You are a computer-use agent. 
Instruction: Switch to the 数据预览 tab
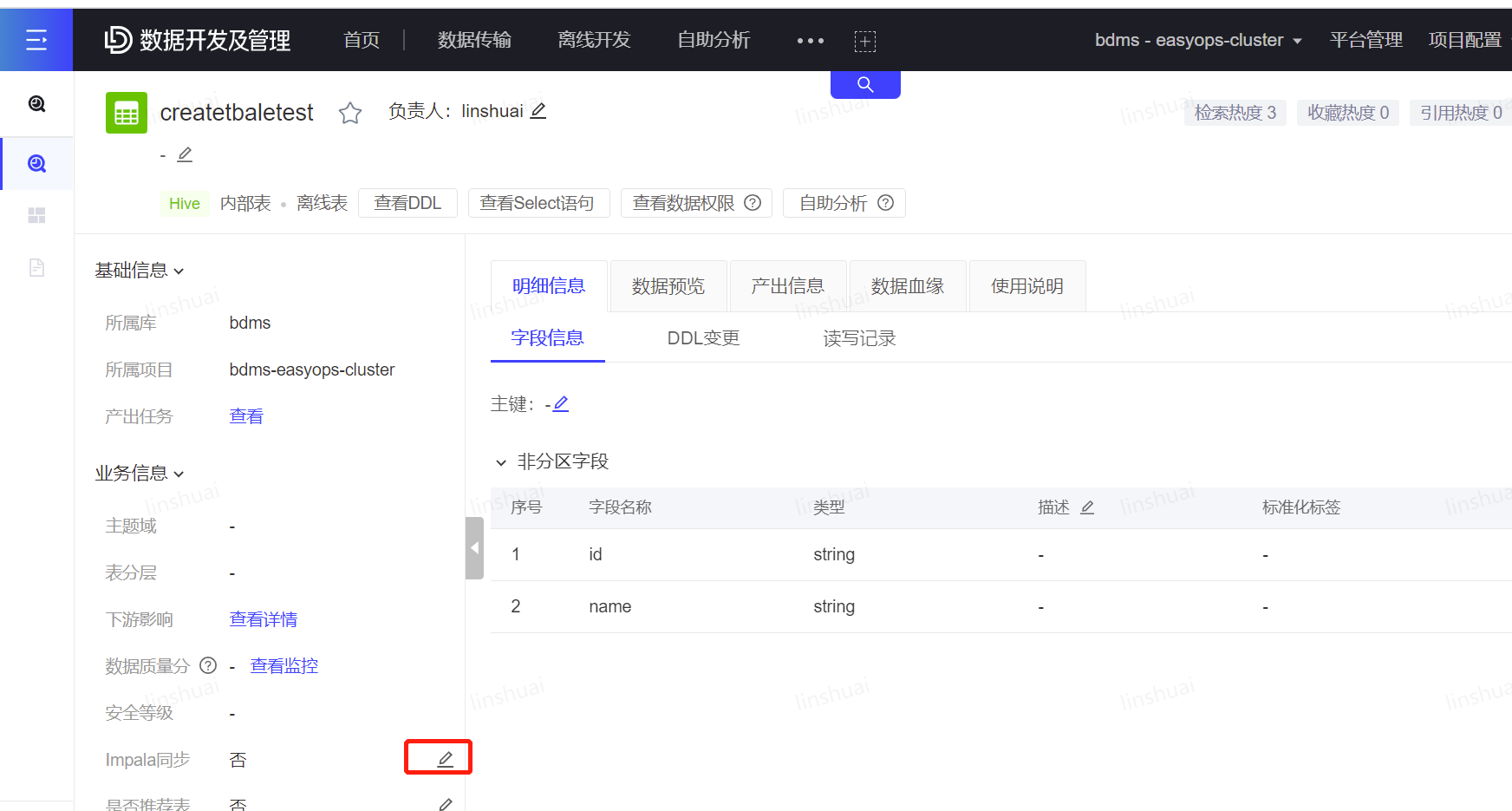668,286
